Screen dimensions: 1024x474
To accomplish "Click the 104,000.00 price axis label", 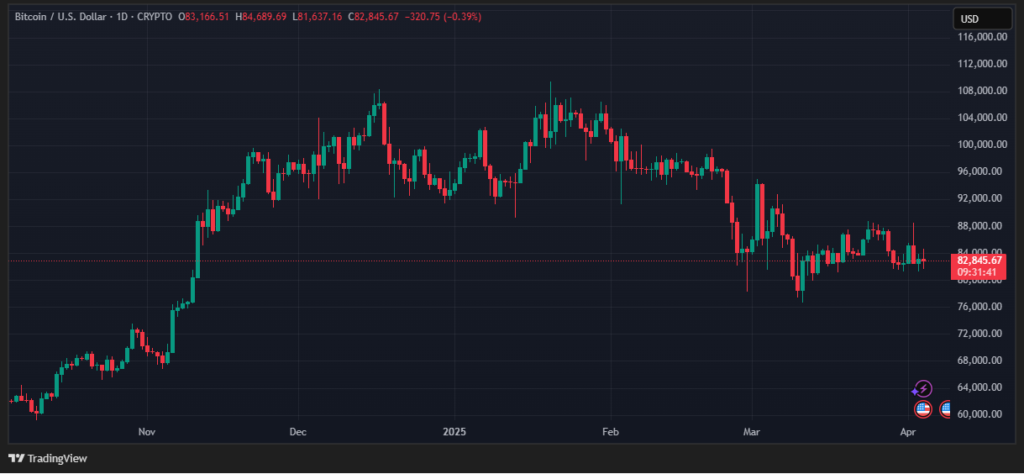I will coord(980,118).
